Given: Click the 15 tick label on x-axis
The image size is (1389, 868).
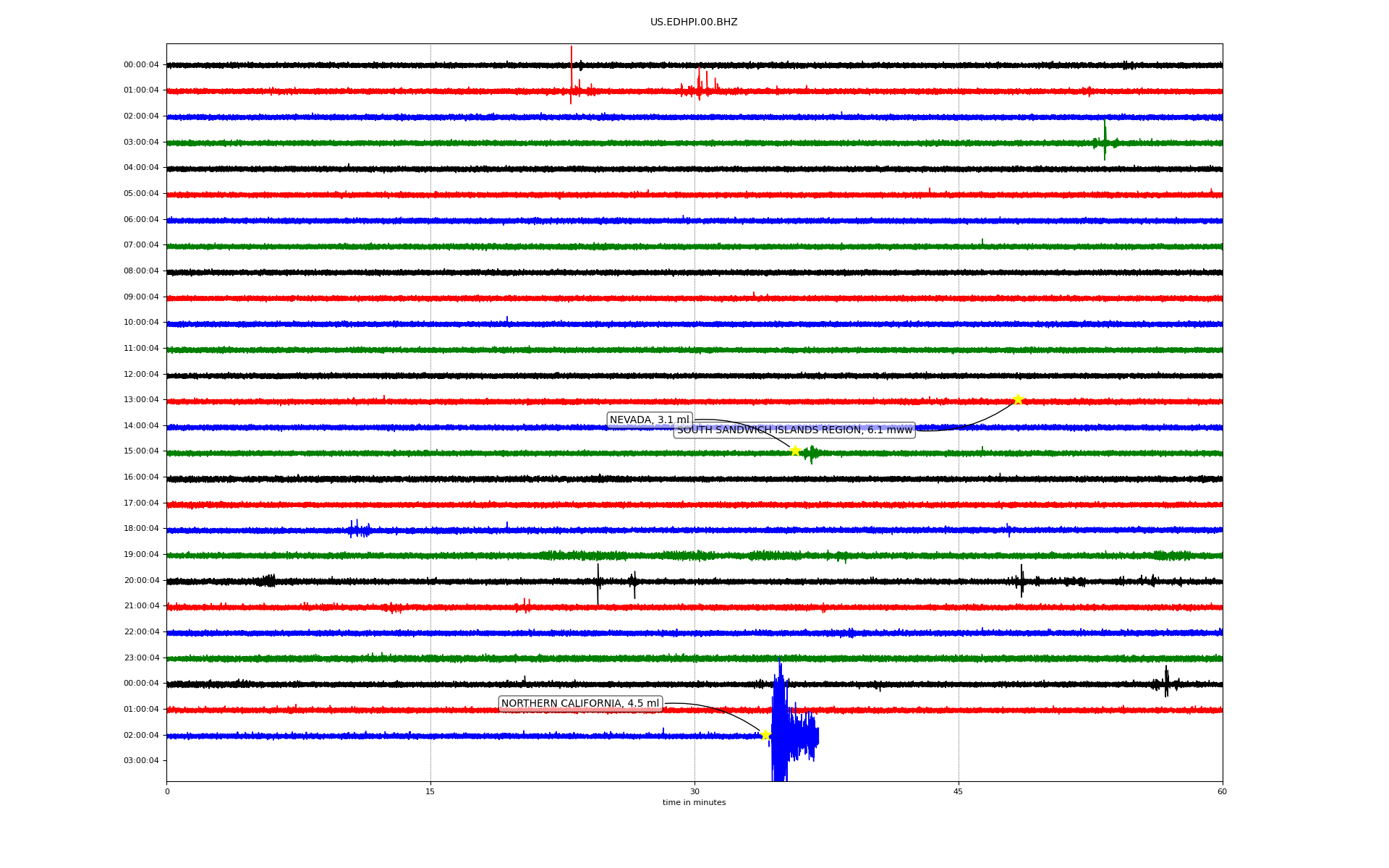Looking at the screenshot, I should (430, 791).
